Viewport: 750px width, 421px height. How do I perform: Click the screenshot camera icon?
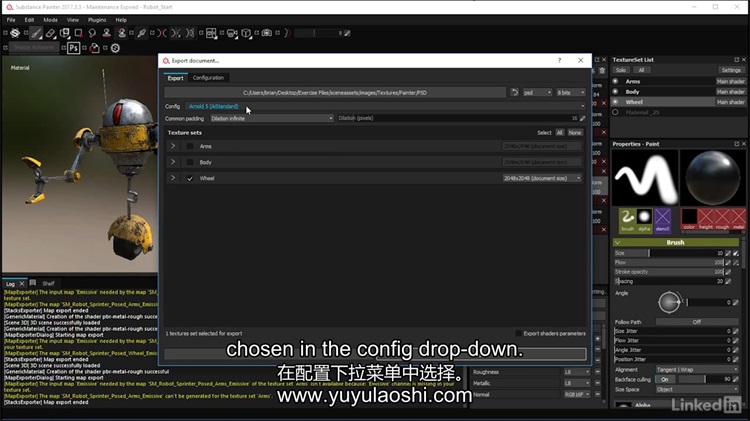click(x=267, y=33)
